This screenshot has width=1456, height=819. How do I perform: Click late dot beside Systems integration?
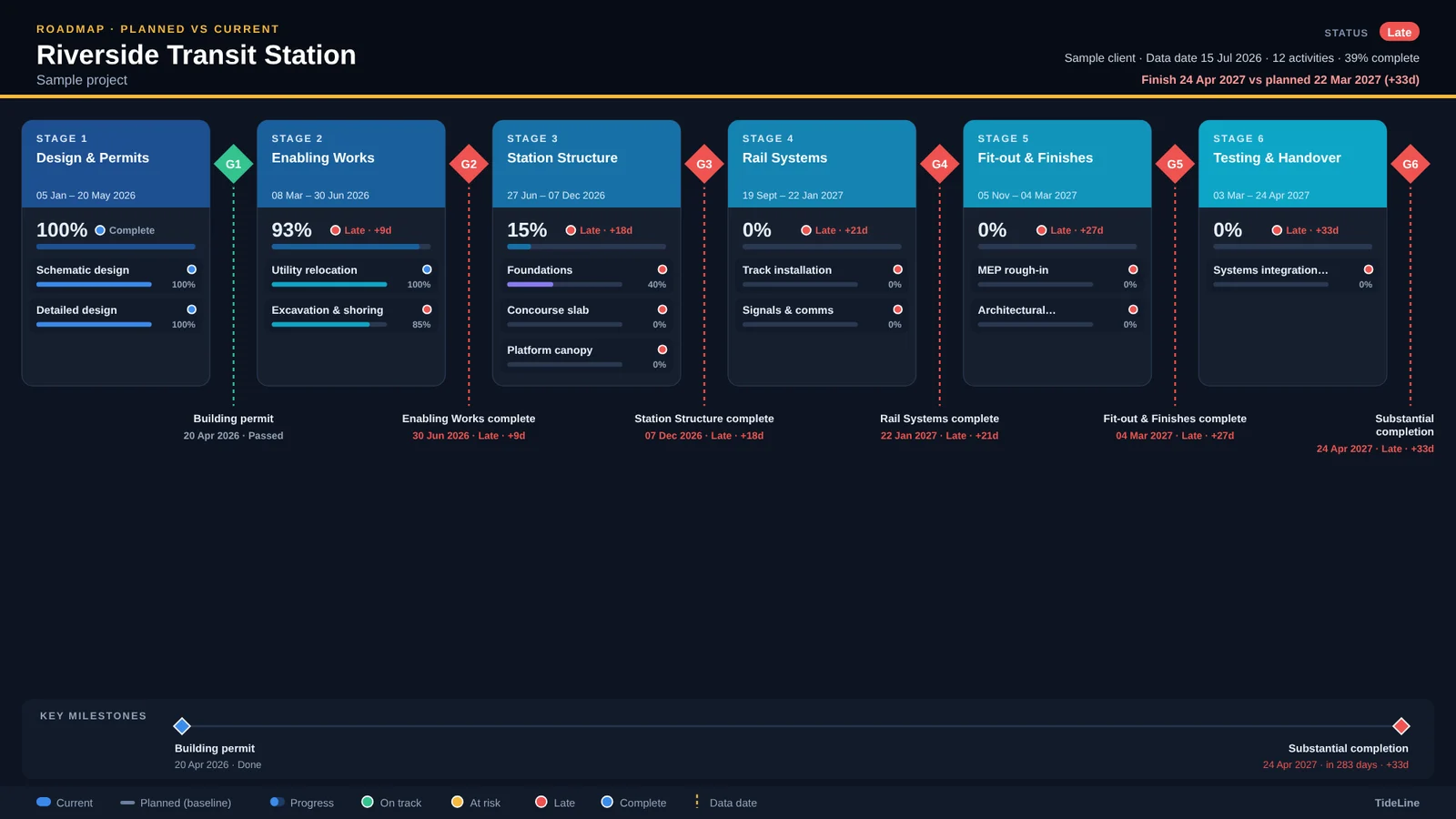click(x=1369, y=269)
